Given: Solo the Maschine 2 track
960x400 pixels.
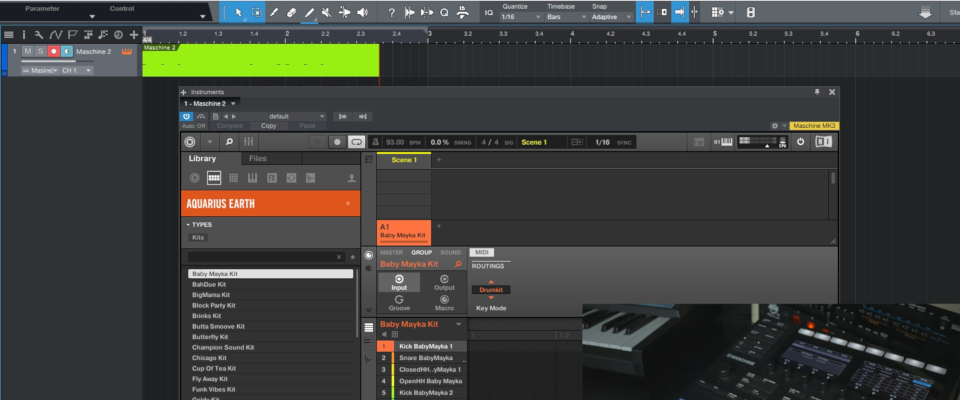Looking at the screenshot, I should pos(40,51).
